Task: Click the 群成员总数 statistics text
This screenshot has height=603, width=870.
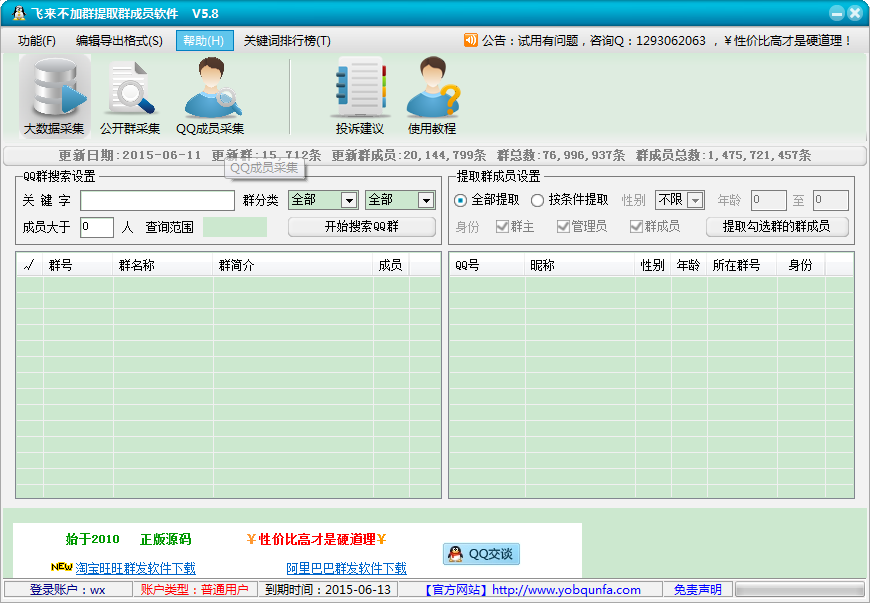Action: [x=724, y=155]
